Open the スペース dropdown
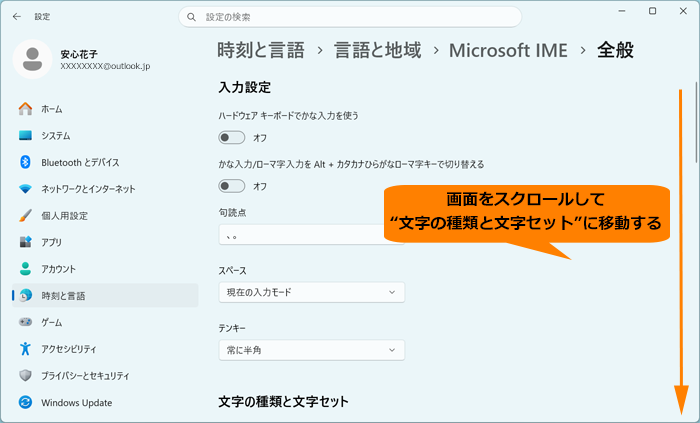Viewport: 700px width, 423px height. coord(312,292)
